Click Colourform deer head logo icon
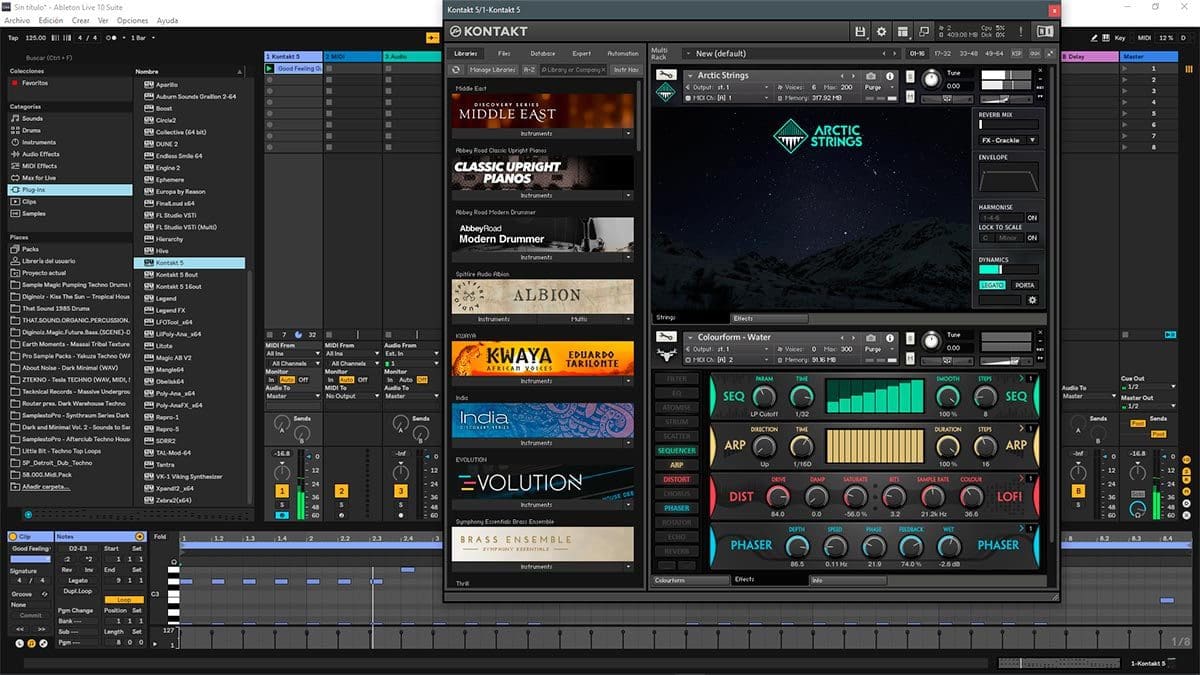This screenshot has height=675, width=1200. pos(665,354)
